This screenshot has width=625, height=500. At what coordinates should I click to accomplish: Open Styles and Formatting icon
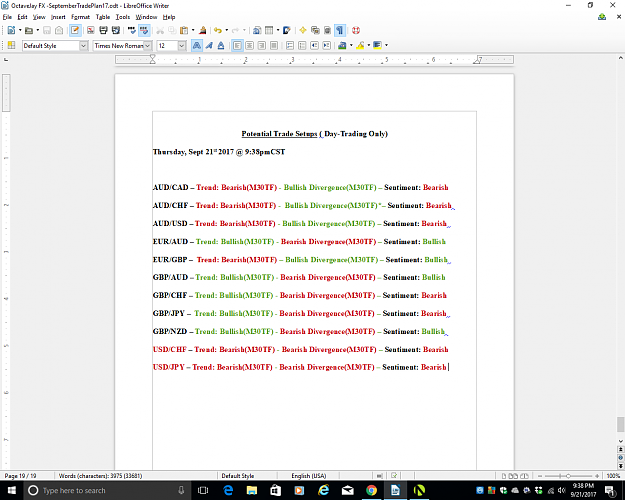pos(11,45)
